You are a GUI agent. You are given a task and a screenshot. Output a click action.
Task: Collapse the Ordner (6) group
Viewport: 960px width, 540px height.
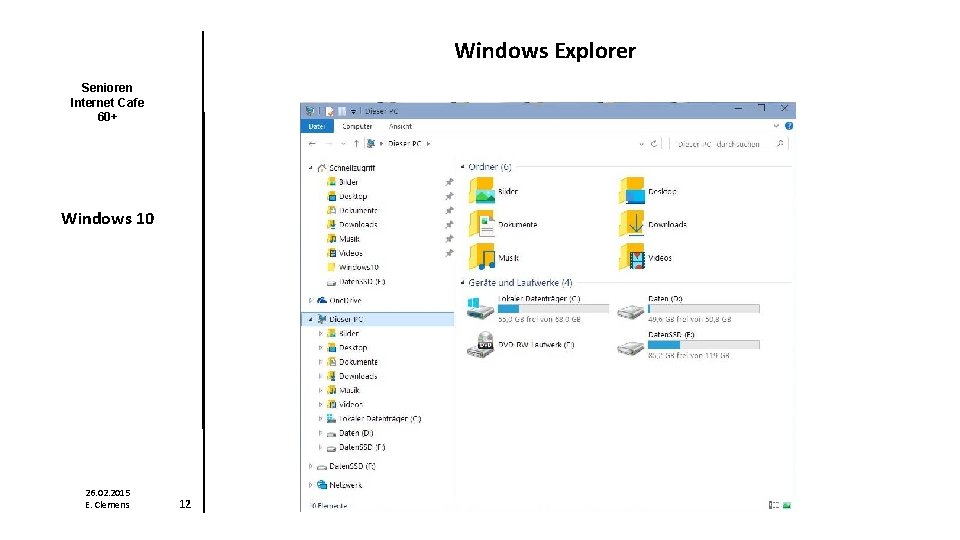click(462, 167)
